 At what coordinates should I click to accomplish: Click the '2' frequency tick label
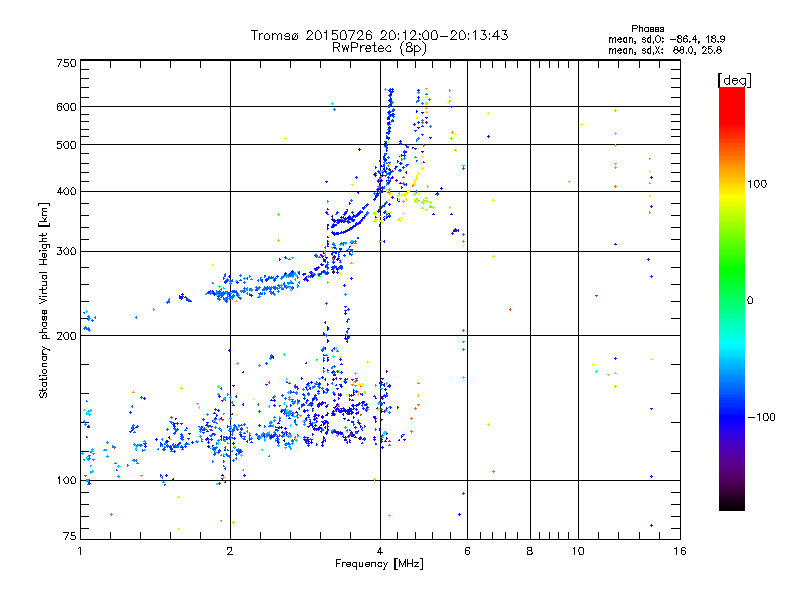click(x=230, y=551)
